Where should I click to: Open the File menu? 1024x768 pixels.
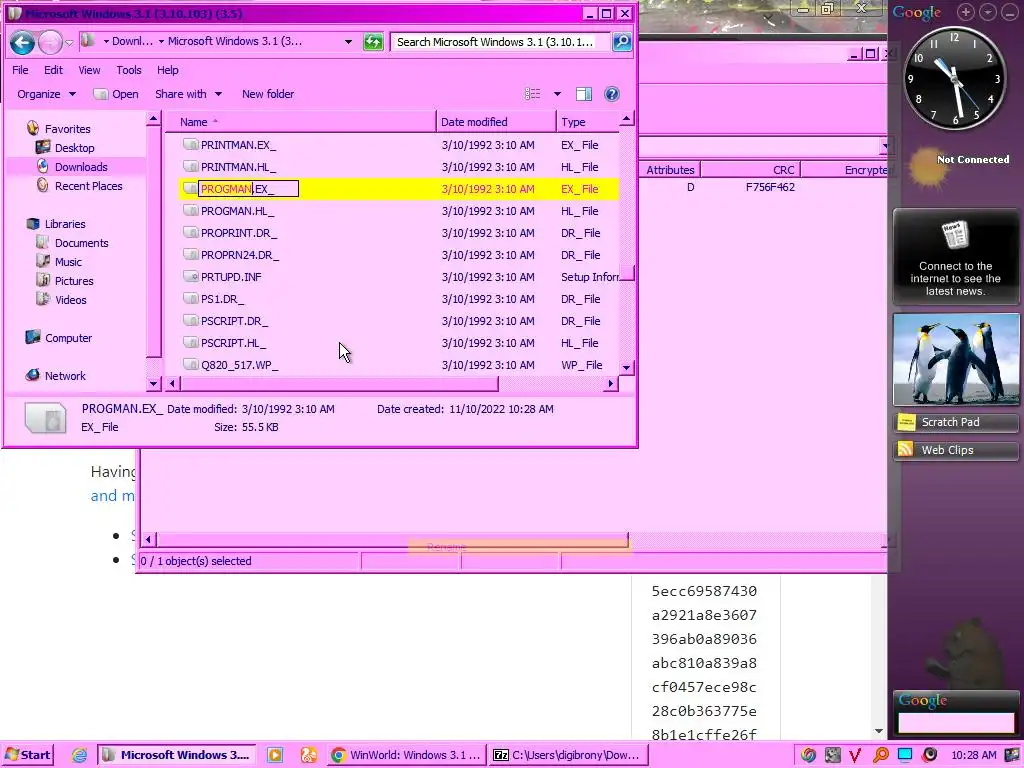(x=20, y=70)
